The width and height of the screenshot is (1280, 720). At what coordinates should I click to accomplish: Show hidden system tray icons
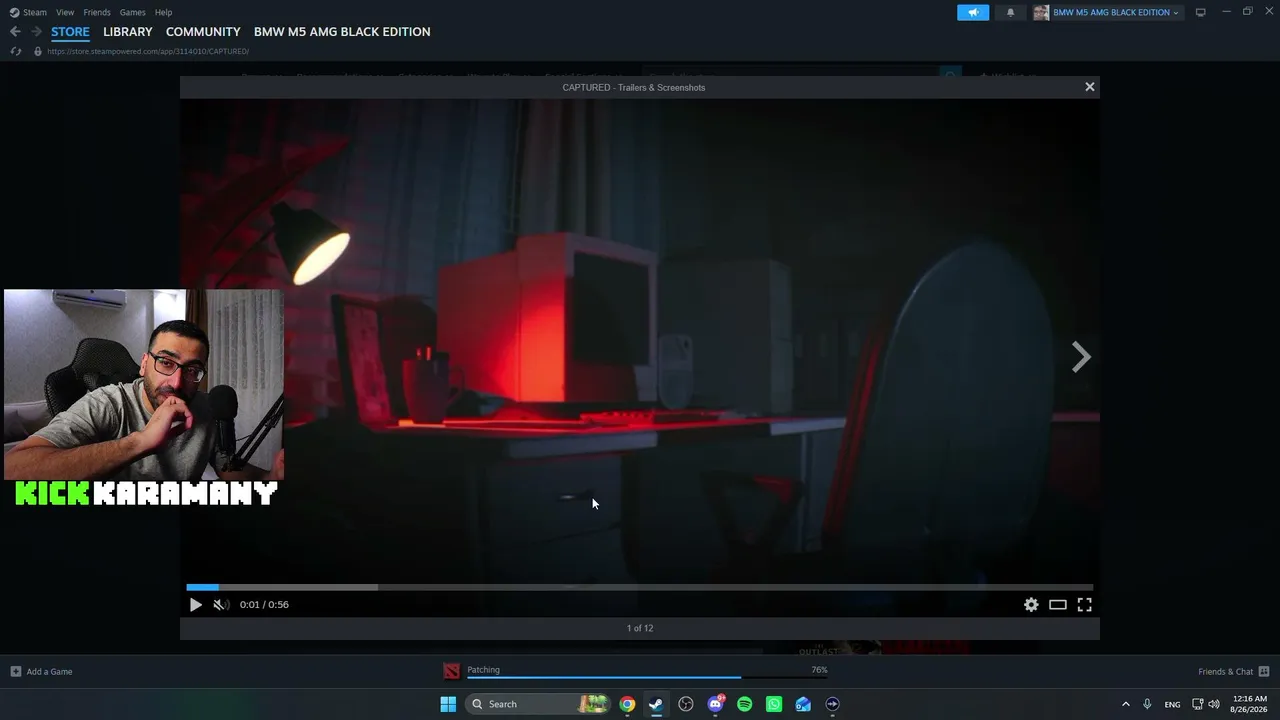[1125, 704]
